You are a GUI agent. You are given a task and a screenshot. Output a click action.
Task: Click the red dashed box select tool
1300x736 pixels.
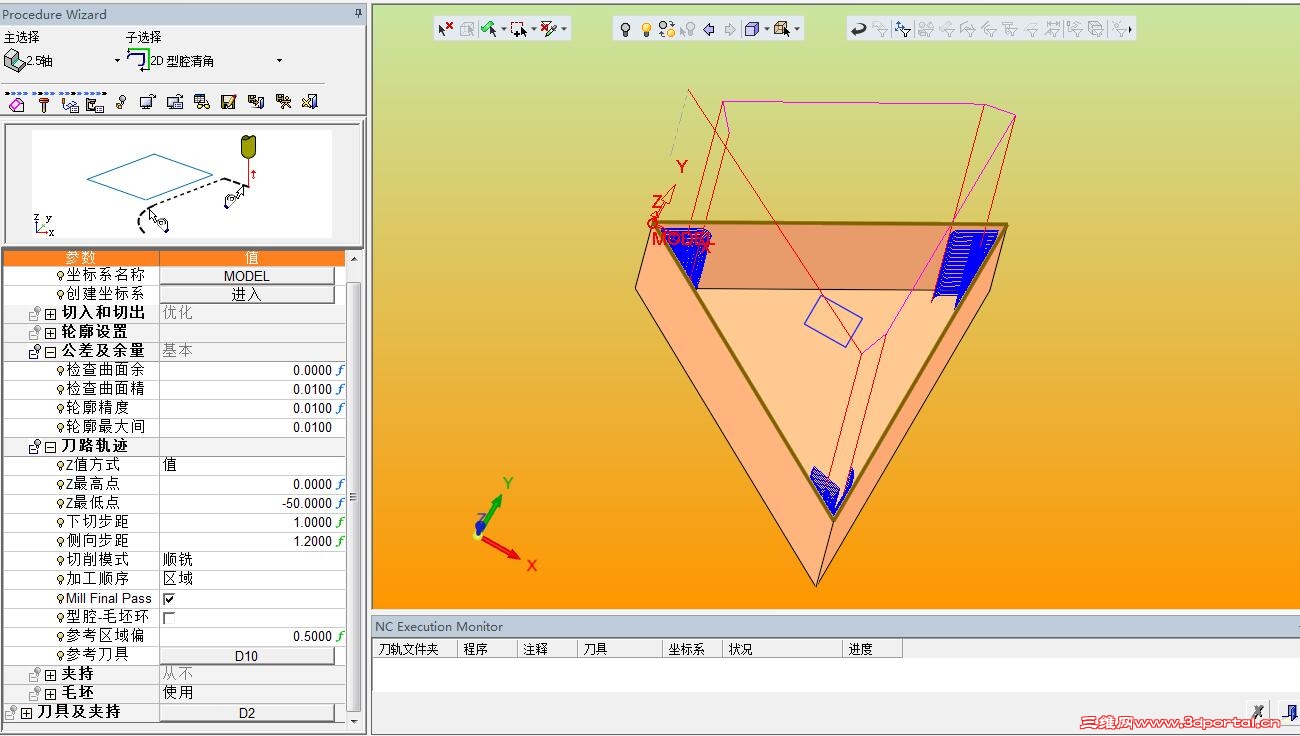pos(519,29)
